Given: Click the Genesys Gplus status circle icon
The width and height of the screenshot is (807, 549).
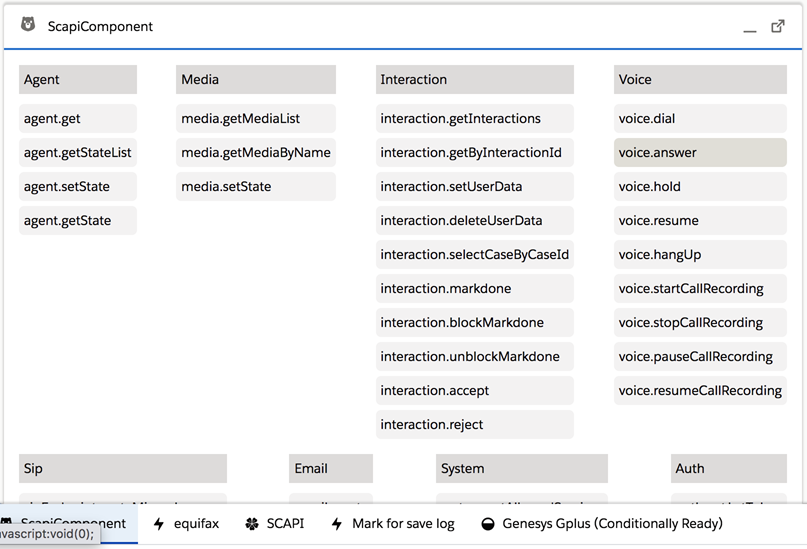Looking at the screenshot, I should 488,523.
